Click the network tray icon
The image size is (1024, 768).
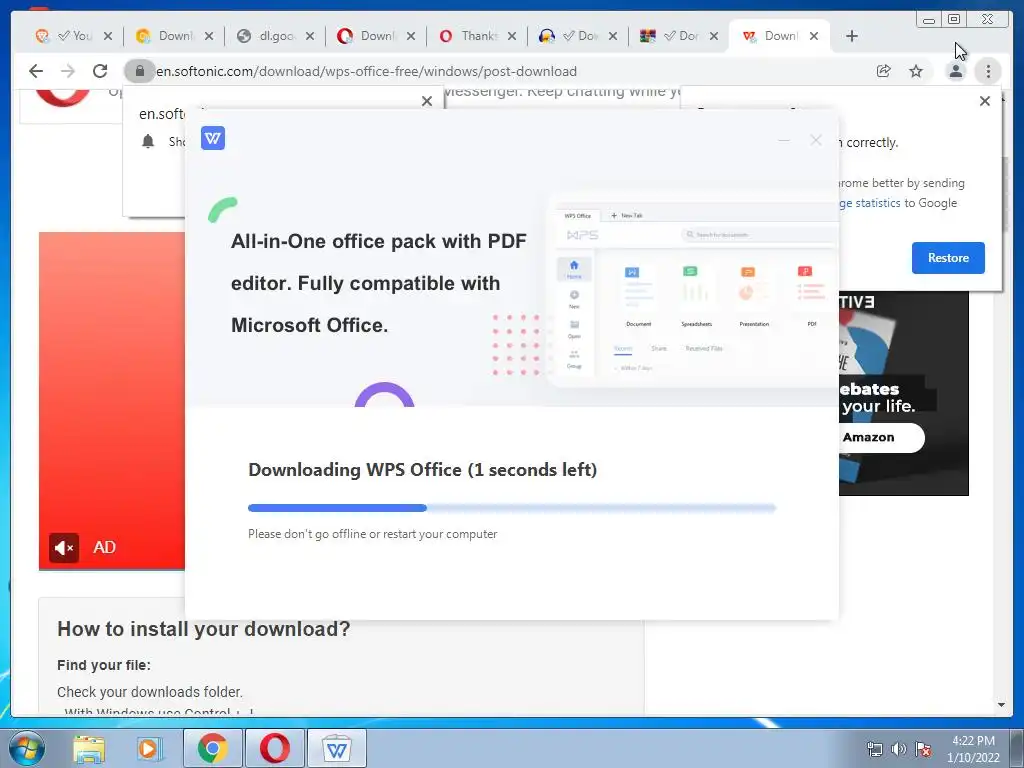pyautogui.click(x=874, y=749)
